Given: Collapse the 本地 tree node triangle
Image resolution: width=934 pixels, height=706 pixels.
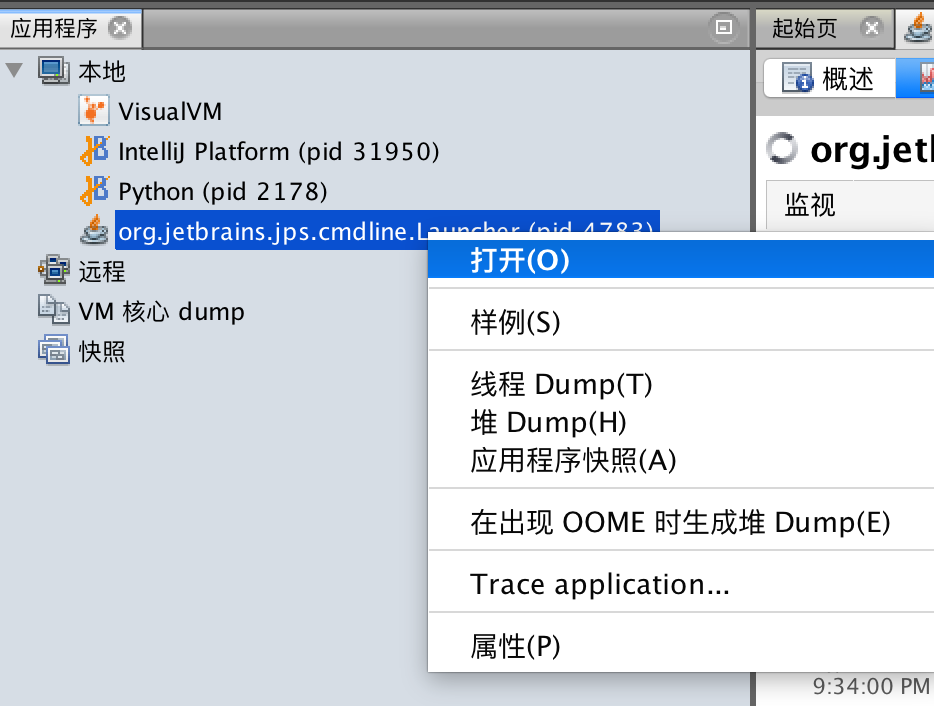Looking at the screenshot, I should coord(14,70).
